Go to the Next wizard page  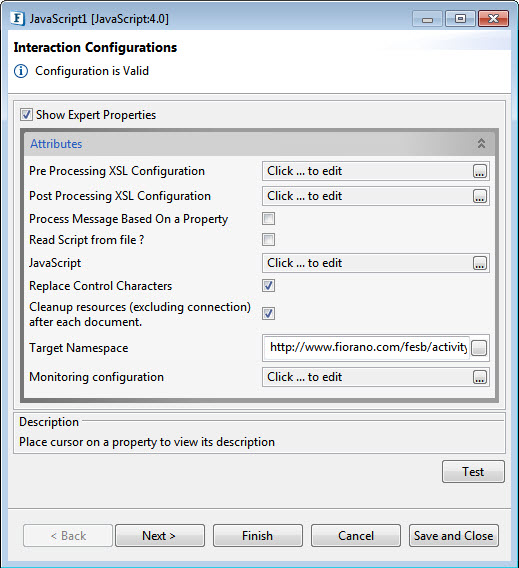[x=160, y=535]
